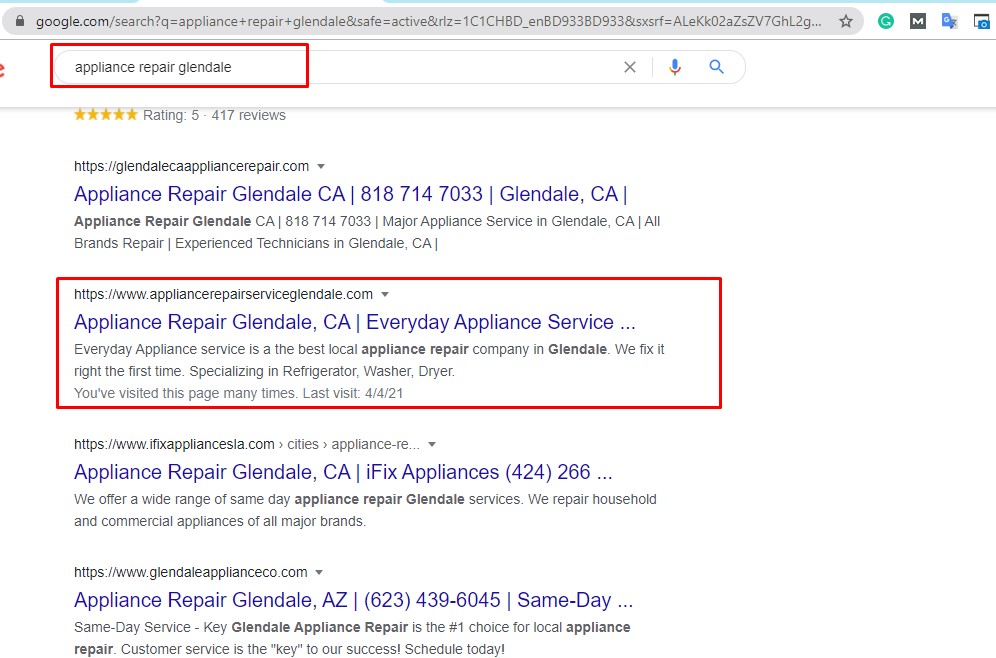Click the blue search magnifier icon
This screenshot has height=658, width=996.
click(x=716, y=66)
